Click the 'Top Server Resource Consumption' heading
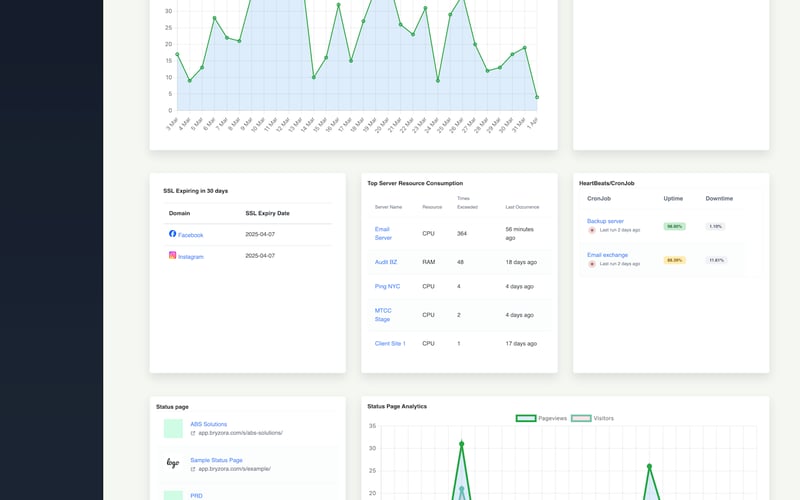This screenshot has width=800, height=500. coord(415,183)
